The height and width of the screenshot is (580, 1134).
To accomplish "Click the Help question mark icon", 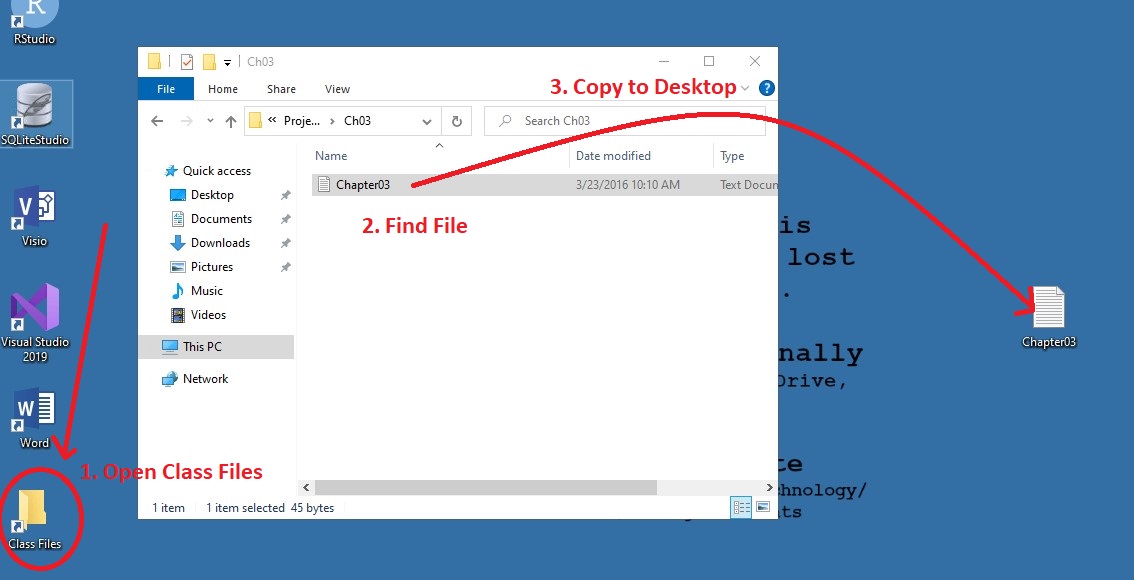I will pyautogui.click(x=766, y=88).
